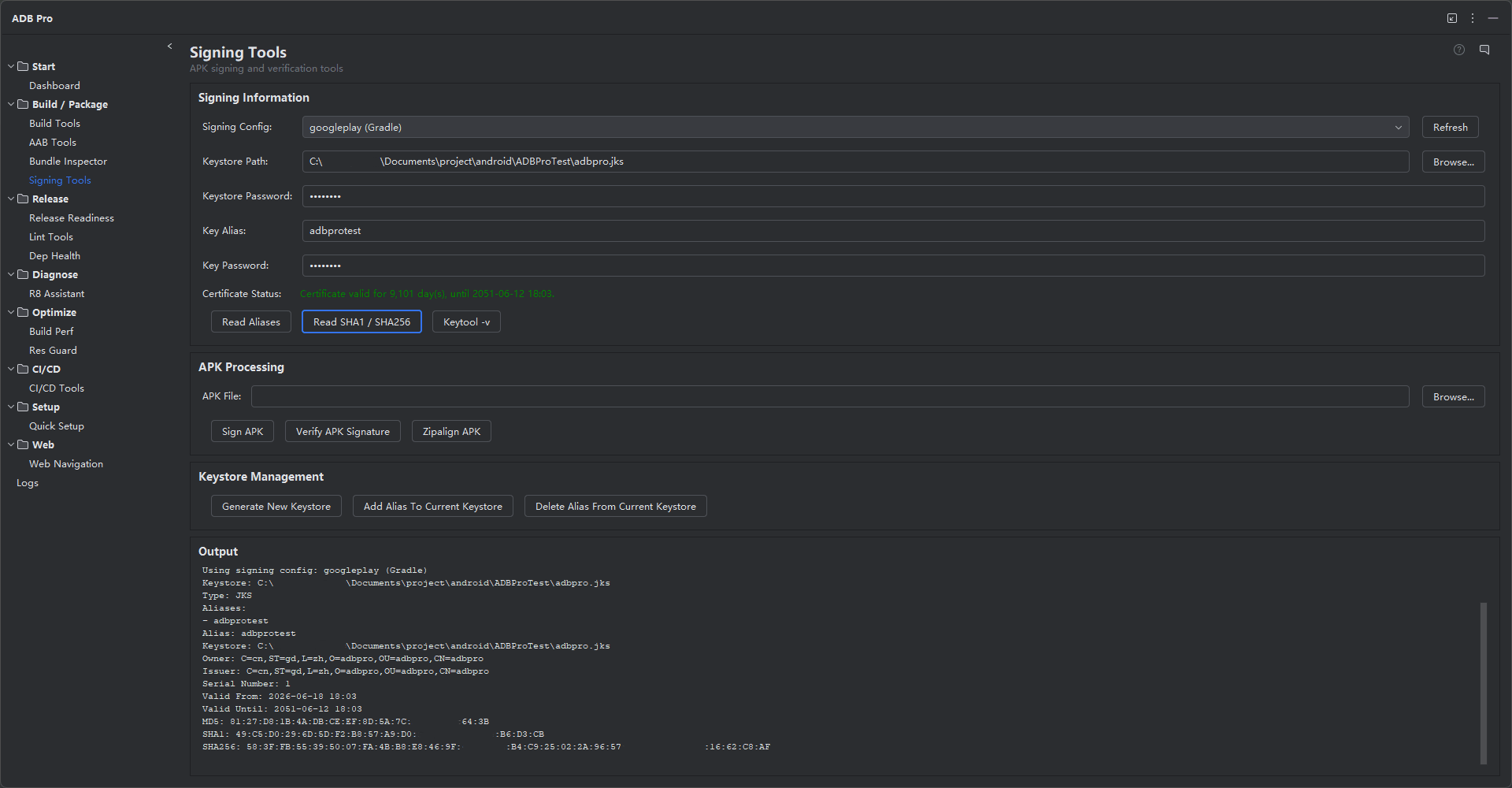The image size is (1512, 788).
Task: Collapse the Release group chevron
Action: click(x=11, y=199)
